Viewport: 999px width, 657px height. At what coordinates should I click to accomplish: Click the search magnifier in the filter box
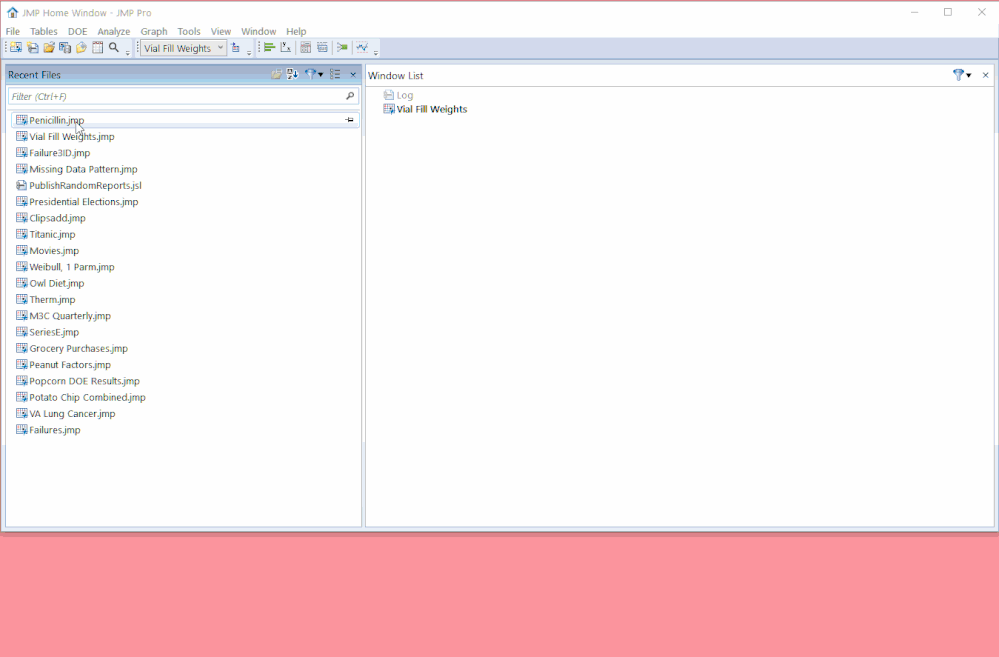click(x=350, y=96)
